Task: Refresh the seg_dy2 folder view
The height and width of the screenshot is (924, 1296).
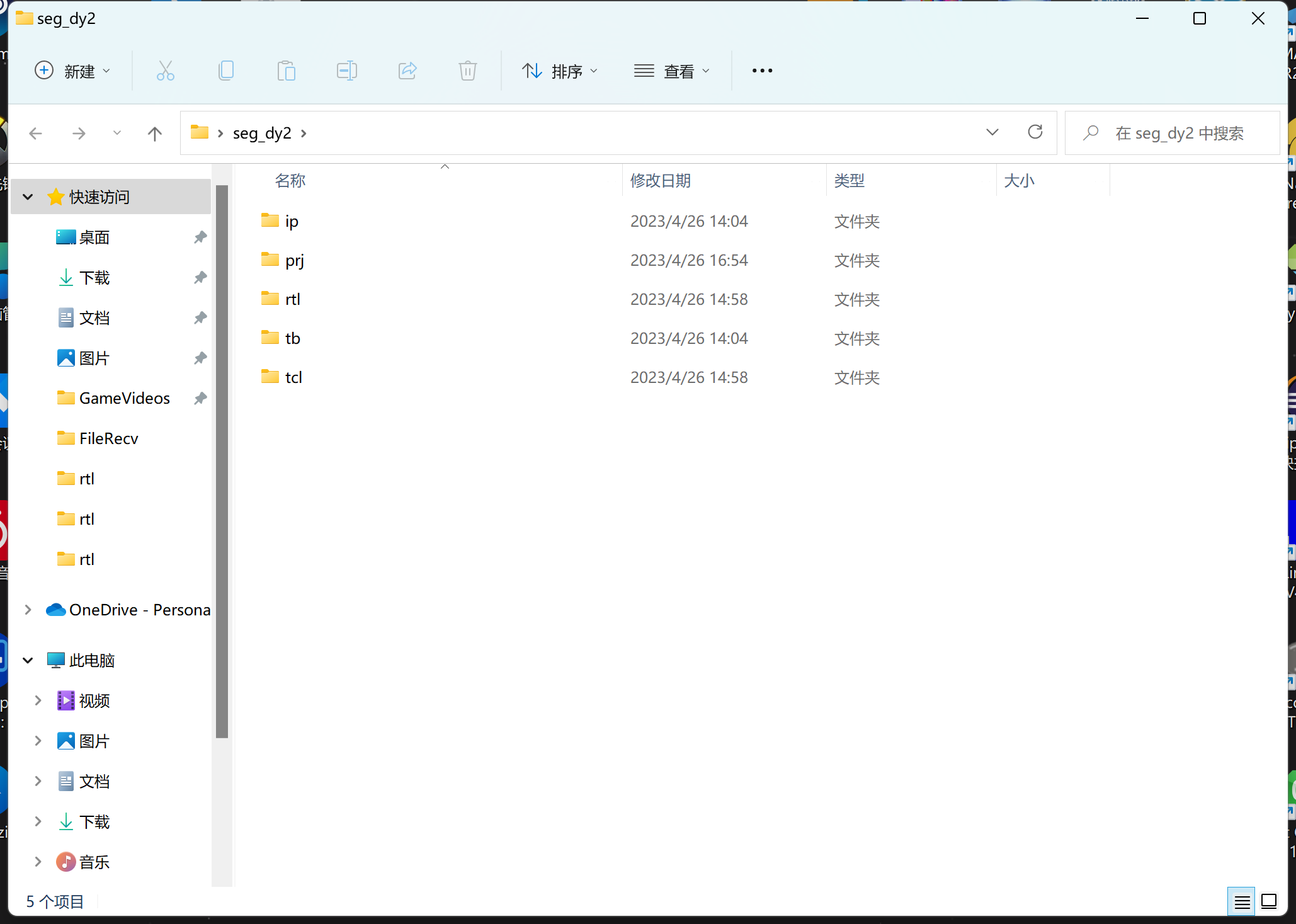Action: [1035, 132]
